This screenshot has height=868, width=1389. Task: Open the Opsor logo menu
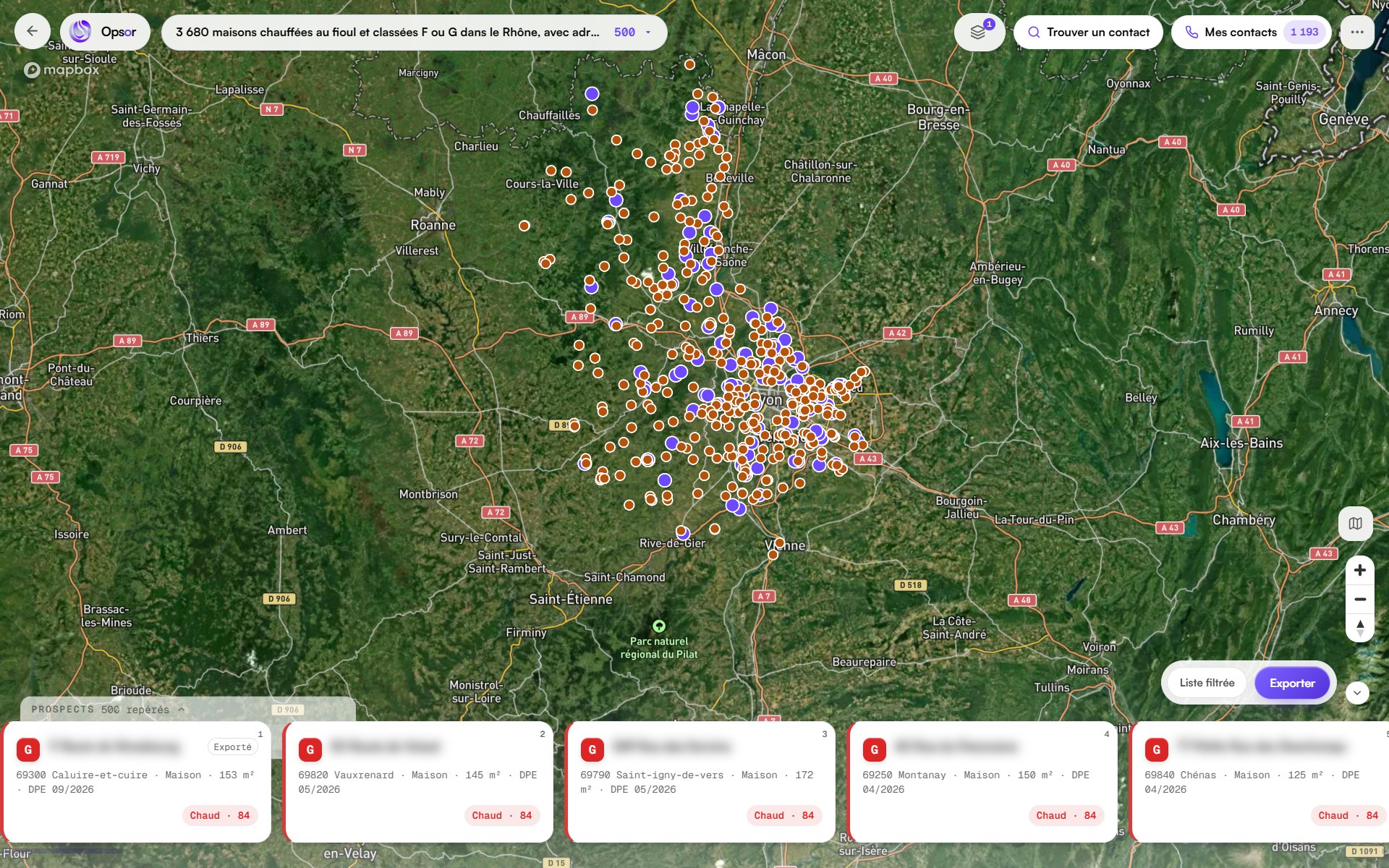click(106, 32)
